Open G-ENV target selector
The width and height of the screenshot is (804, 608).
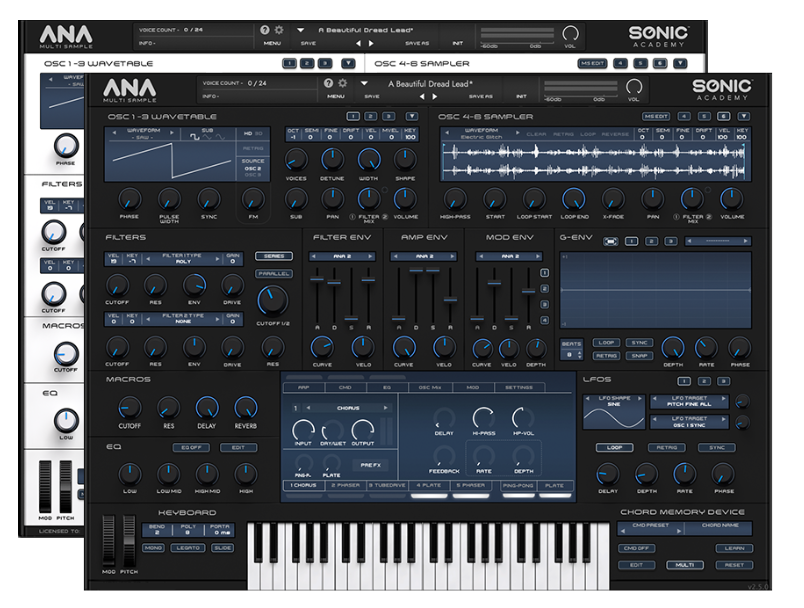tap(718, 241)
